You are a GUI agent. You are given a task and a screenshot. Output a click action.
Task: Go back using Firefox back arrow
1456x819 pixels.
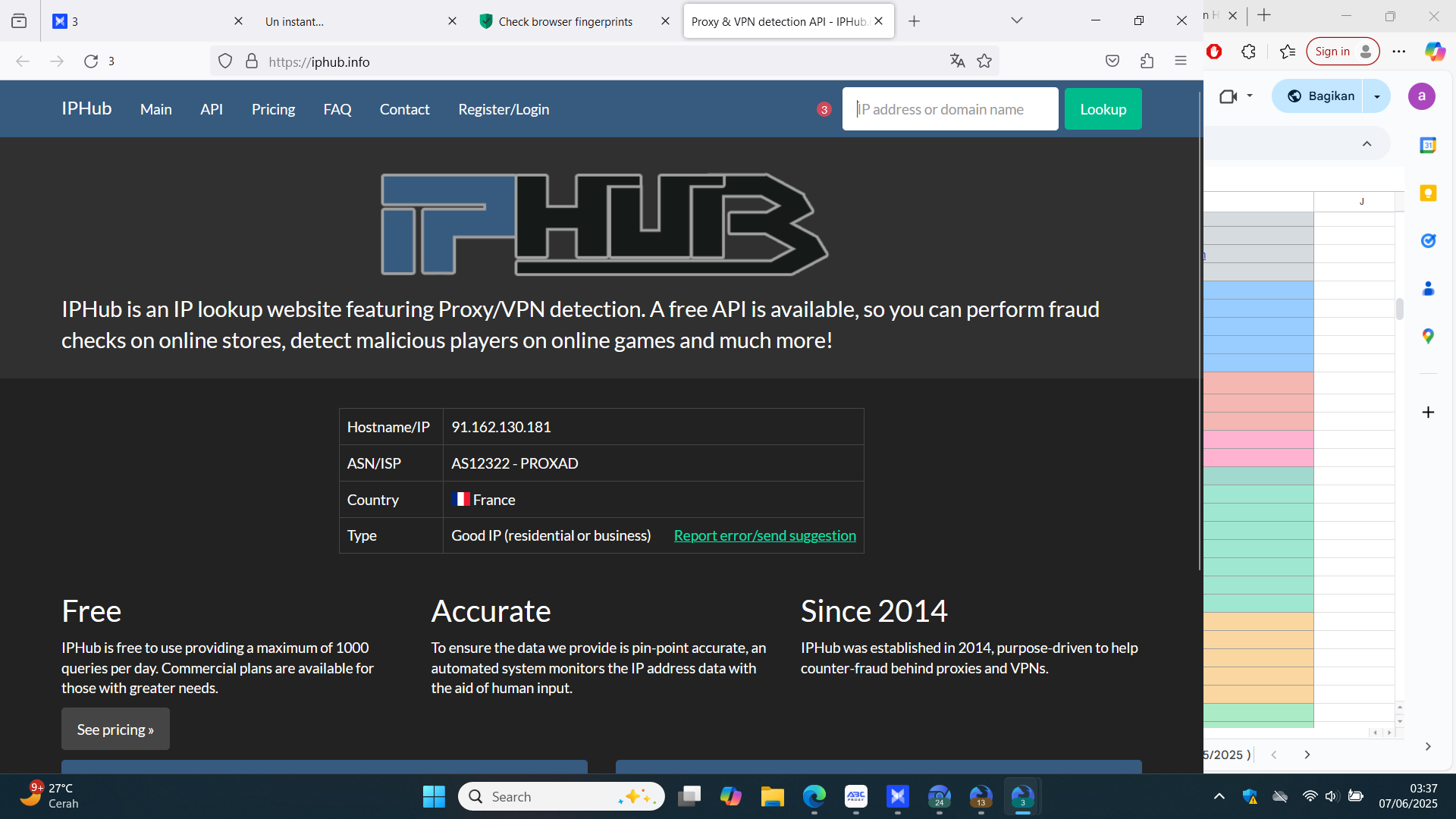click(x=23, y=61)
